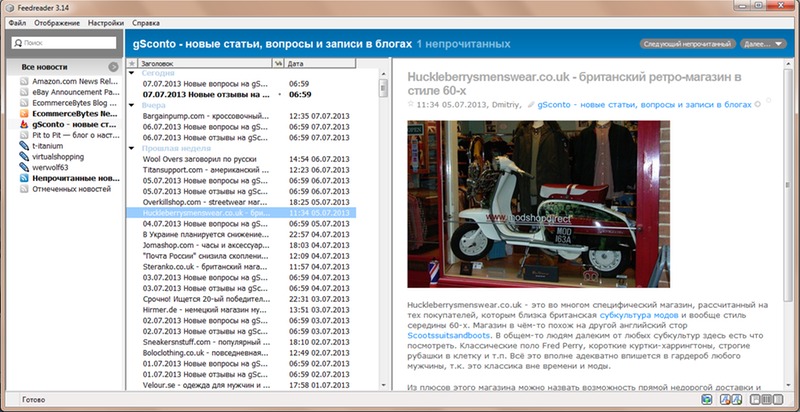Screen dimensions: 800x412
Task: Open the Файл menu
Action: [x=17, y=23]
